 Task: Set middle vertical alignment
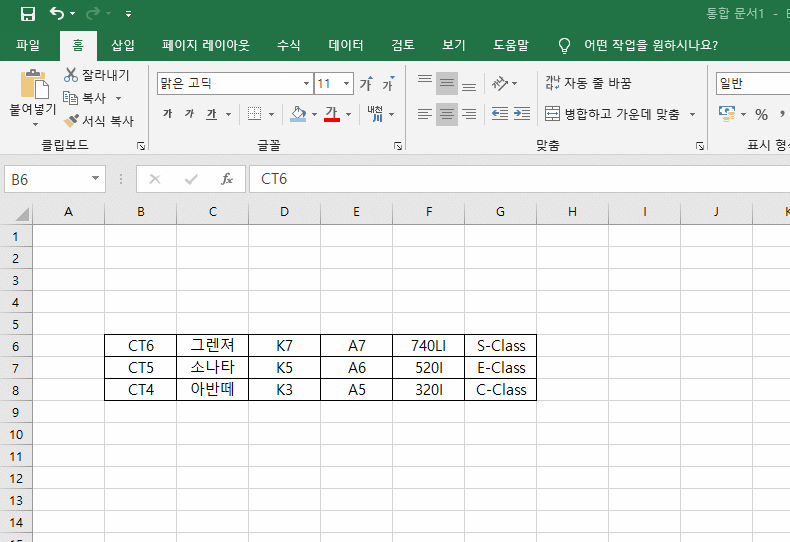coord(447,83)
